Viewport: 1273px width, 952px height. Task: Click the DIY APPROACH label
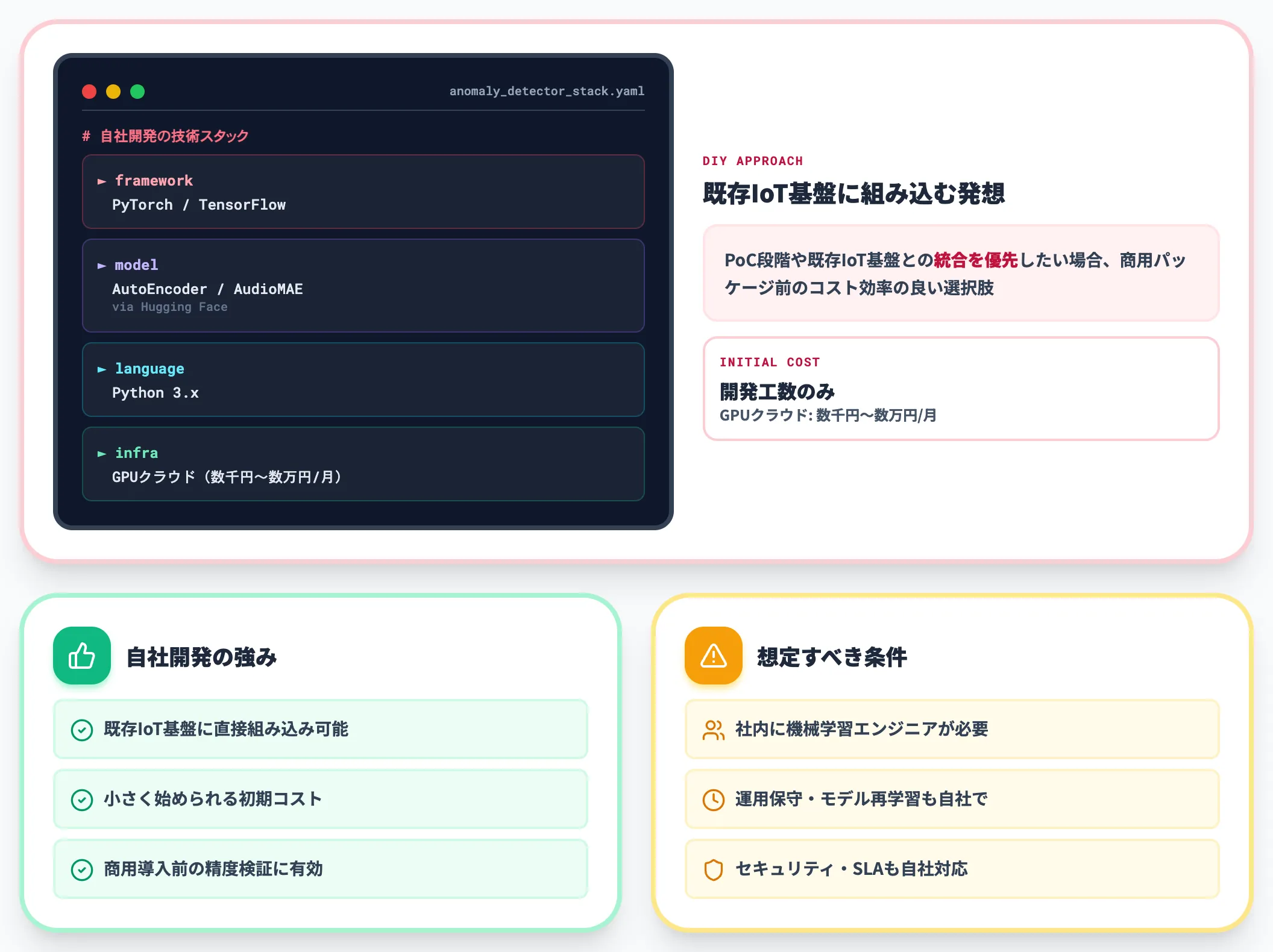[753, 161]
